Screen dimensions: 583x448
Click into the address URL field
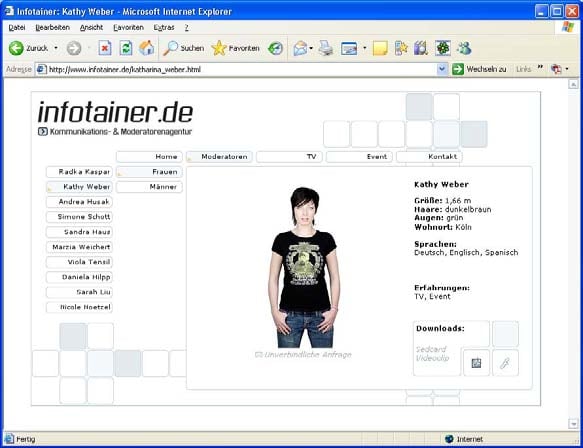(242, 69)
